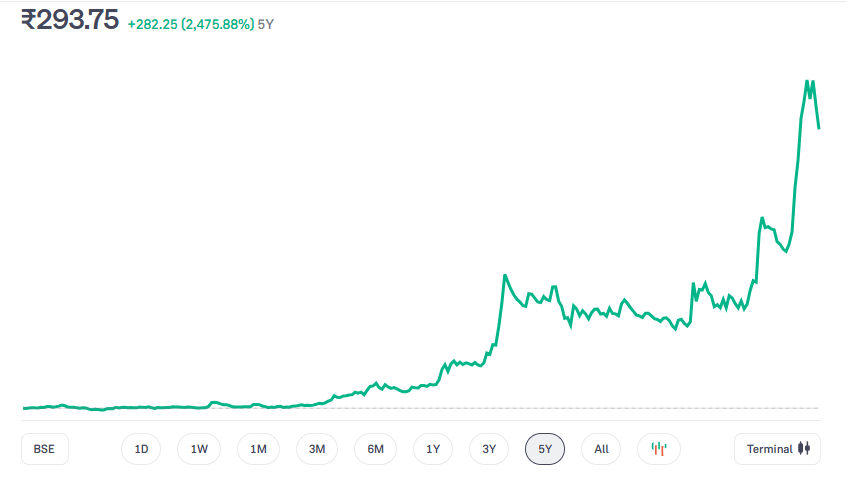846x483 pixels.
Task: Click the ₹293.75 current price
Action: pyautogui.click(x=70, y=20)
